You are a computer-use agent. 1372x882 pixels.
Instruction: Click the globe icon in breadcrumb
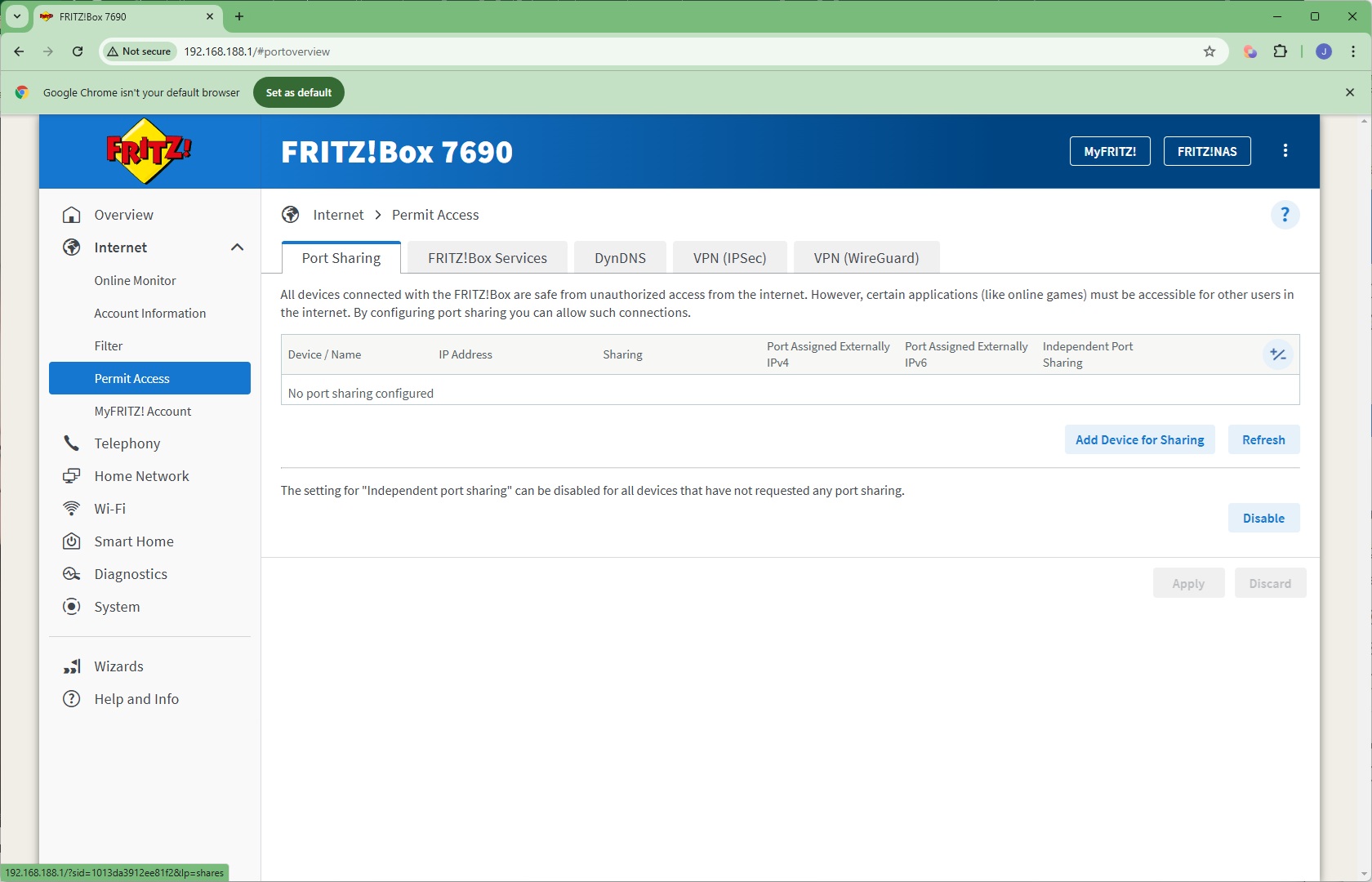(290, 215)
